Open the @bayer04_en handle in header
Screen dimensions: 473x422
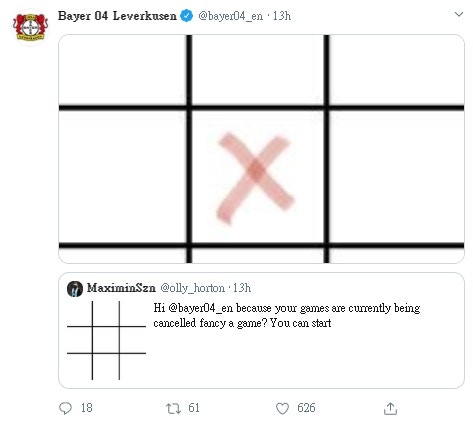click(230, 16)
